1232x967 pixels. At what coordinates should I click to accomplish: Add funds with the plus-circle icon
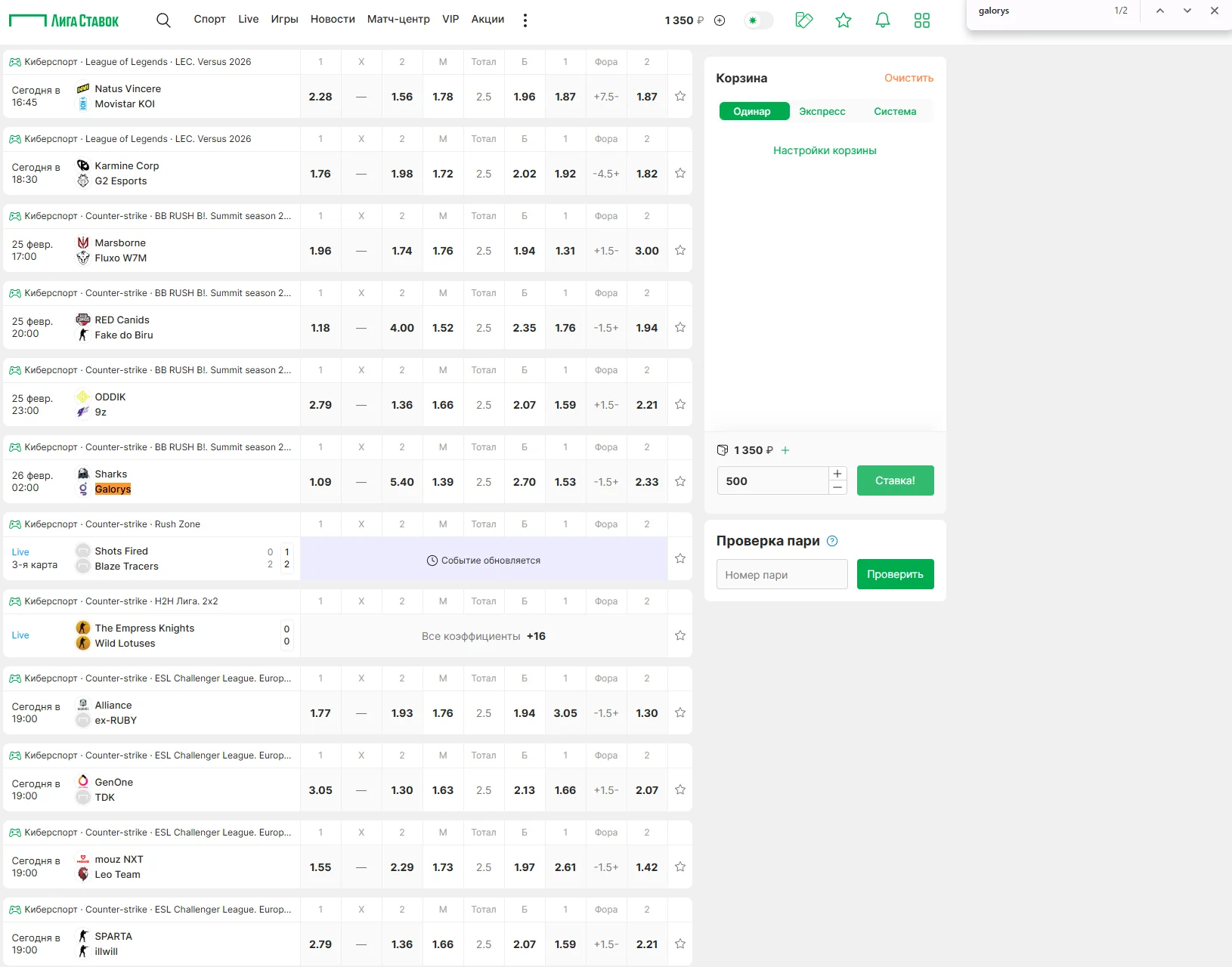coord(720,20)
